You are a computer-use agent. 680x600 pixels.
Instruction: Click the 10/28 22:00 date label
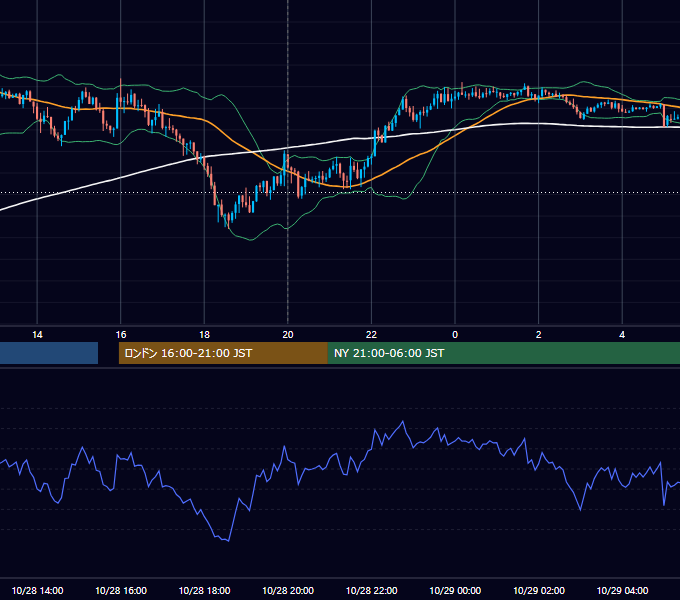click(x=371, y=590)
